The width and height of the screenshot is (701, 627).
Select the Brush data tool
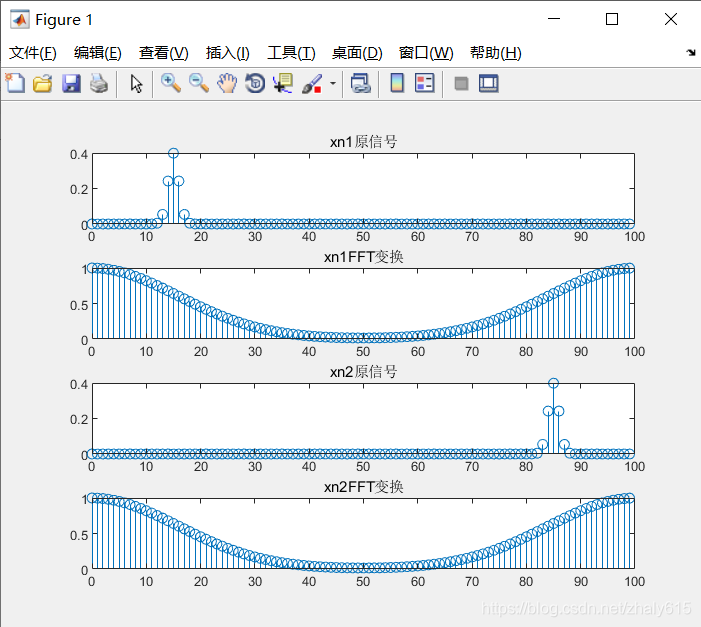pos(312,84)
